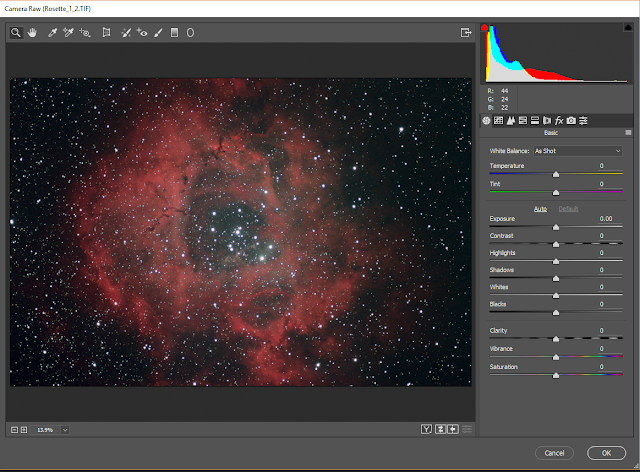Select the Transform tool
The height and width of the screenshot is (472, 640).
(106, 33)
